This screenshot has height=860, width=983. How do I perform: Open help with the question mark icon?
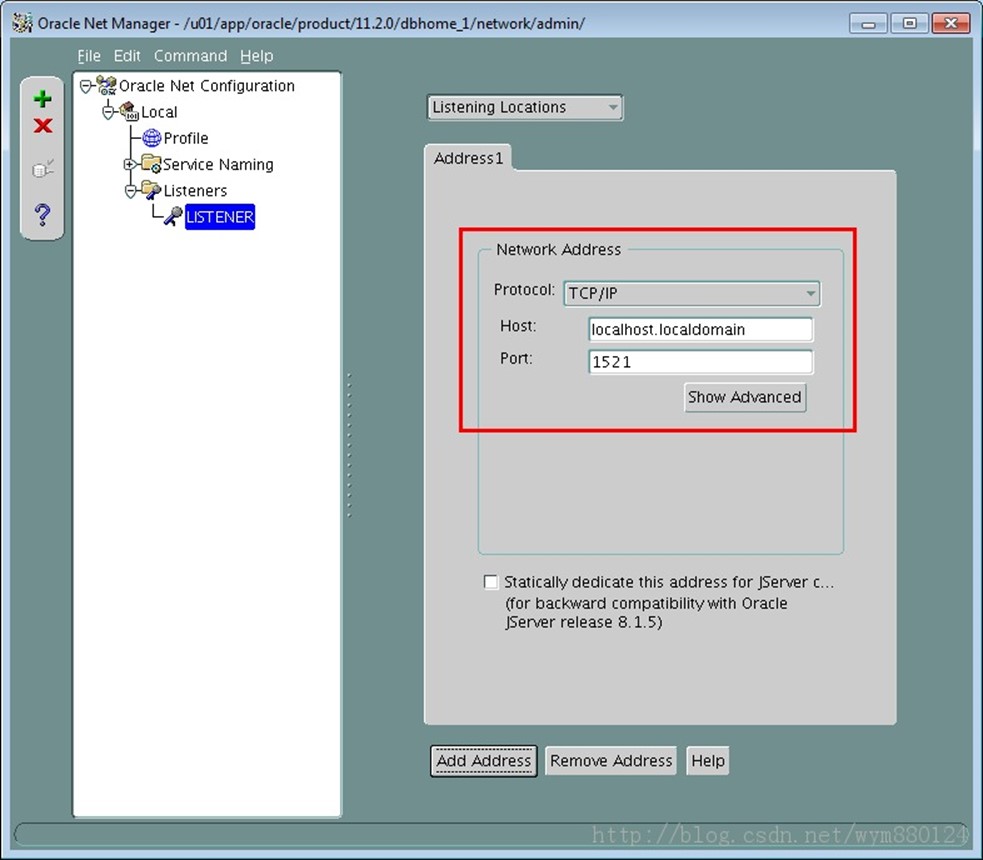(42, 214)
